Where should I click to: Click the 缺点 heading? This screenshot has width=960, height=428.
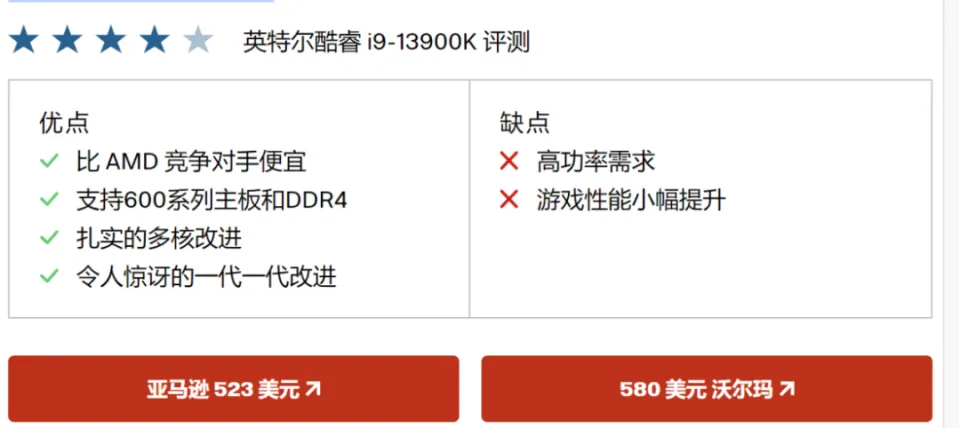(525, 123)
